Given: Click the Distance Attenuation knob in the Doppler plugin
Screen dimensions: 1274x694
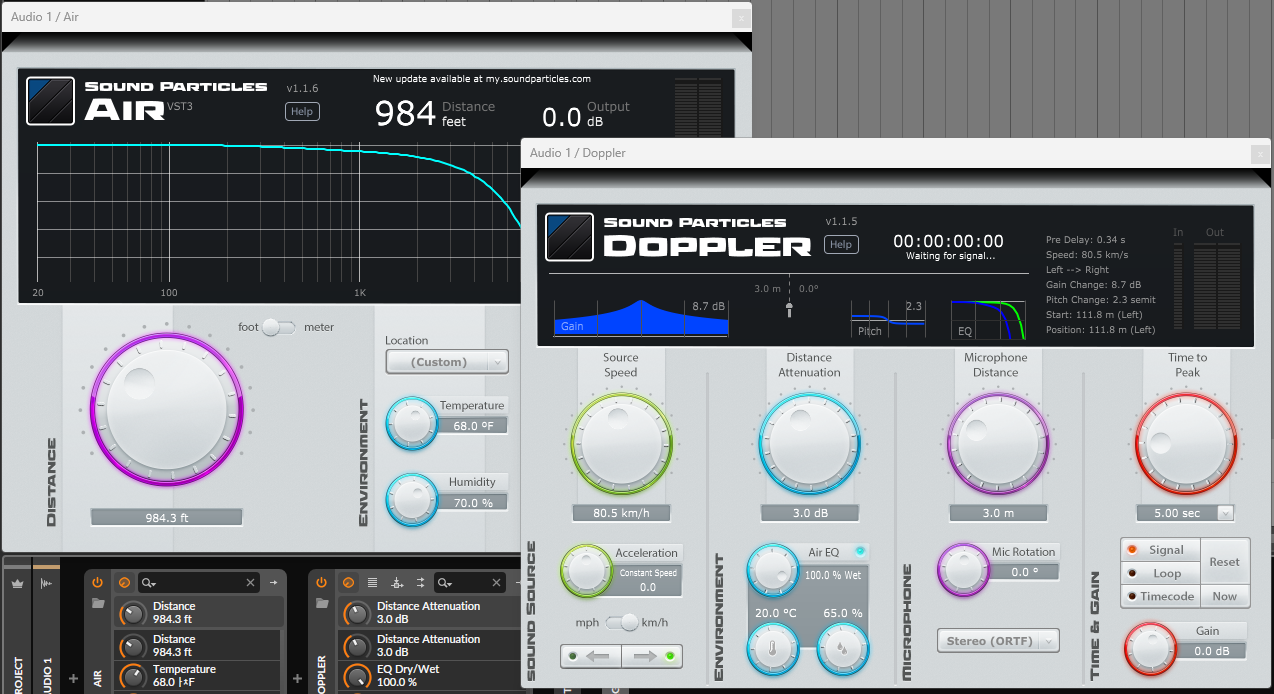Looking at the screenshot, I should [809, 442].
